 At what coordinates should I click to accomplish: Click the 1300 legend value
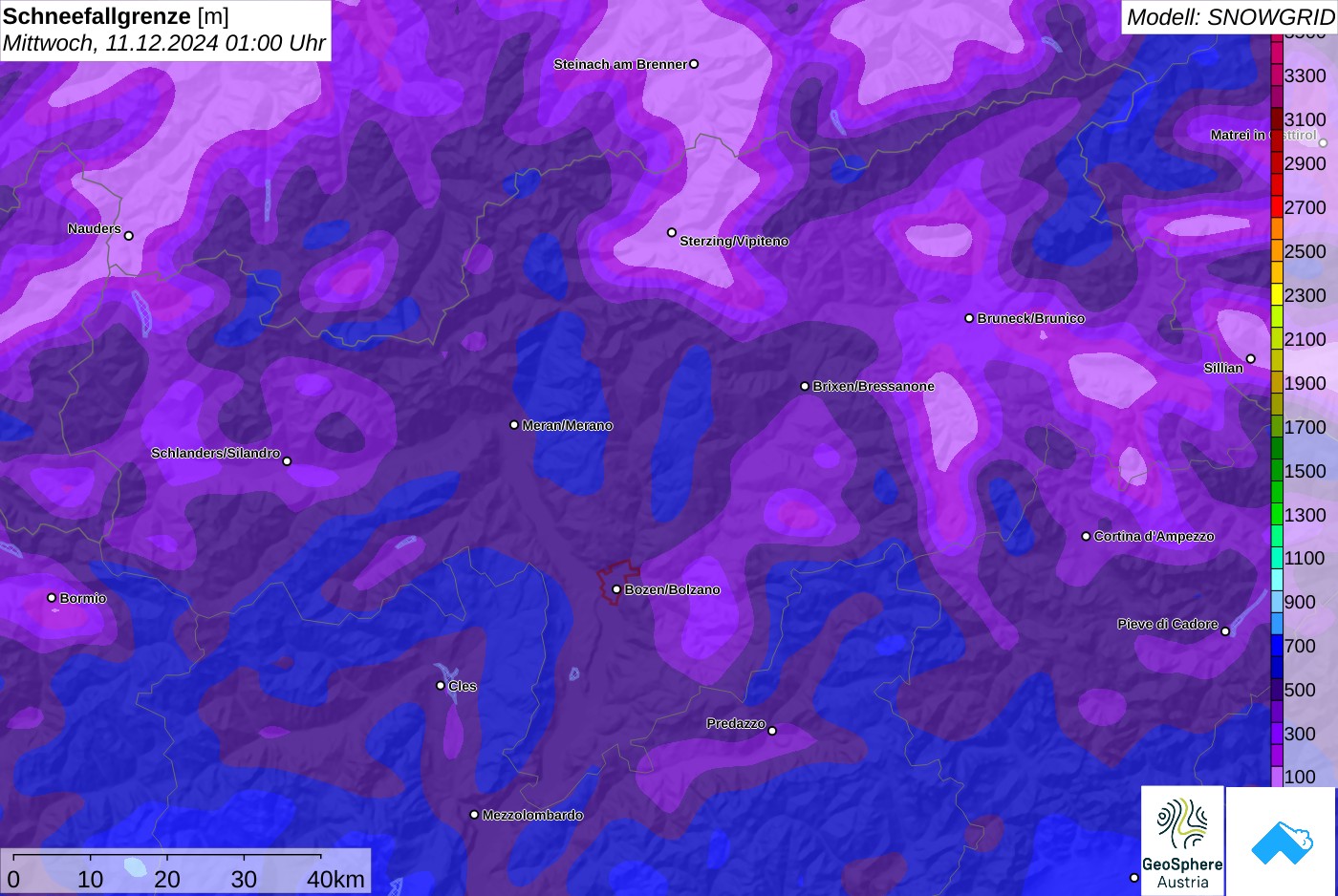tap(1305, 515)
